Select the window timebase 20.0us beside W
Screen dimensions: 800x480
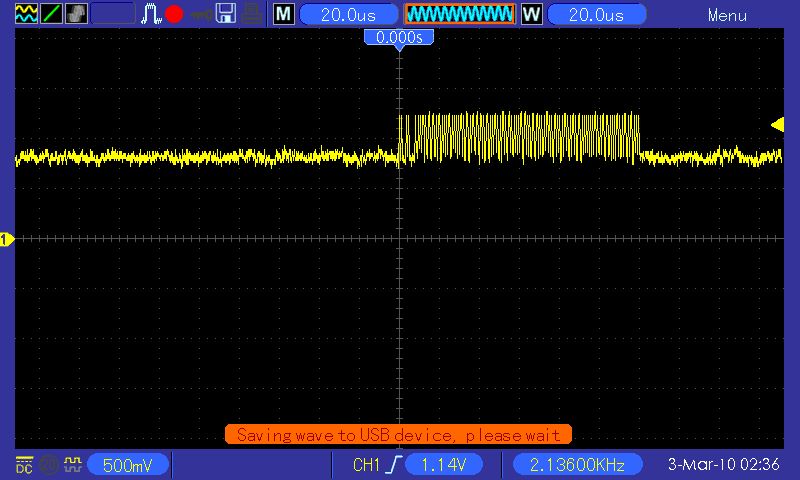pyautogui.click(x=596, y=14)
